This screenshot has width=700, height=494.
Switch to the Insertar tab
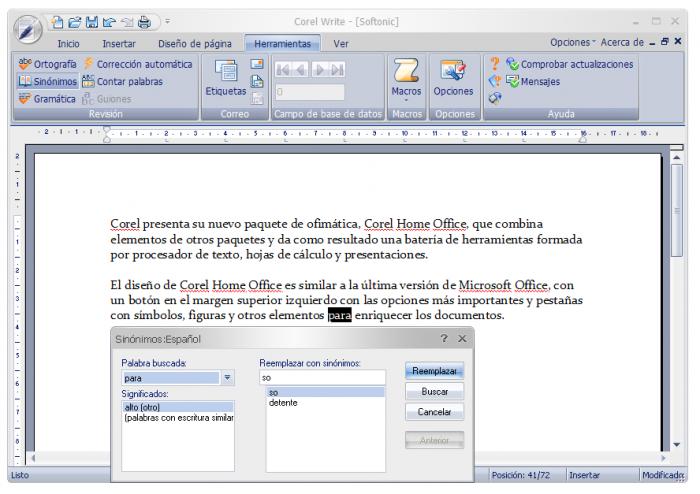pyautogui.click(x=119, y=44)
